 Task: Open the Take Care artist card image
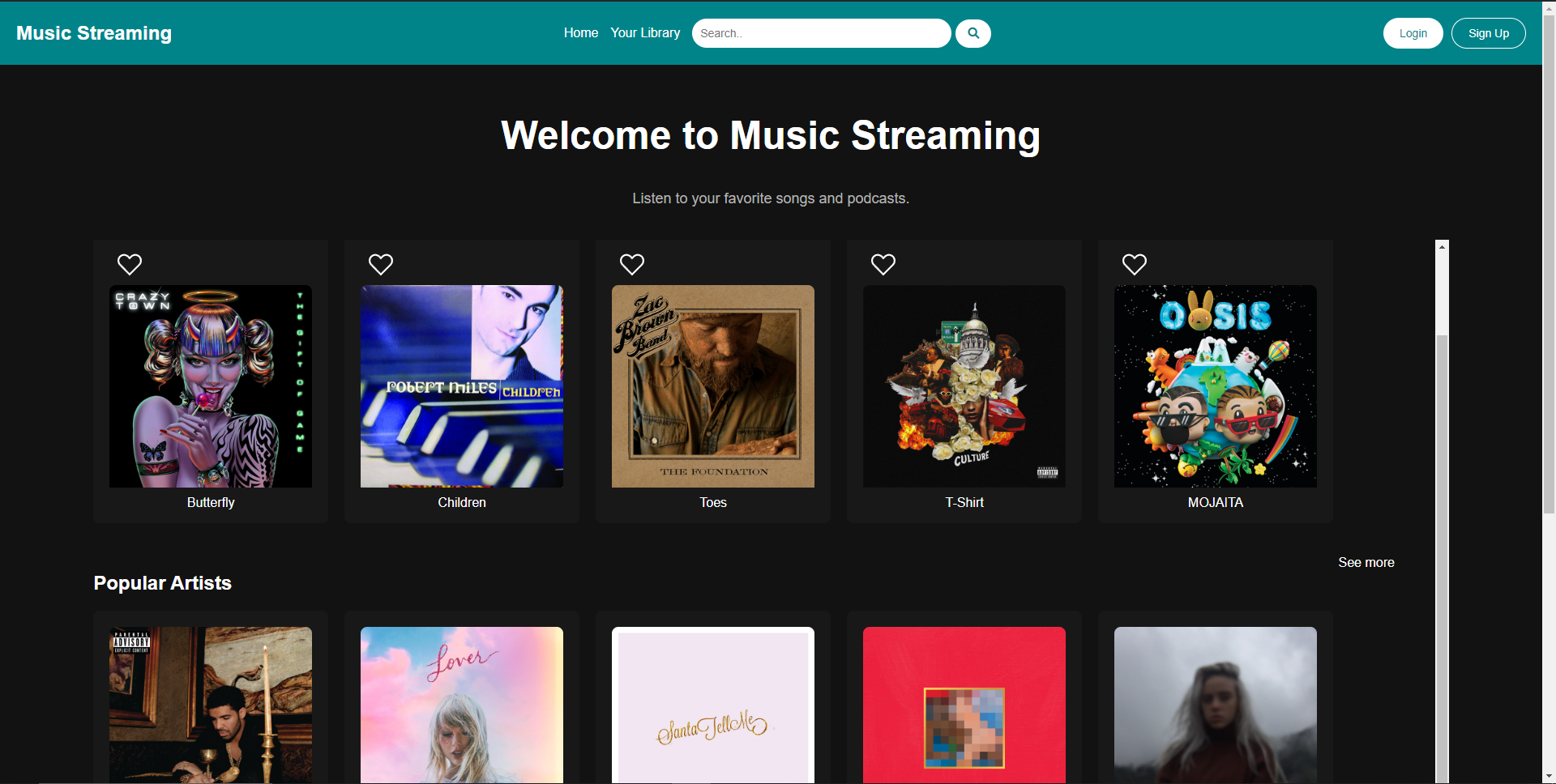[x=211, y=705]
